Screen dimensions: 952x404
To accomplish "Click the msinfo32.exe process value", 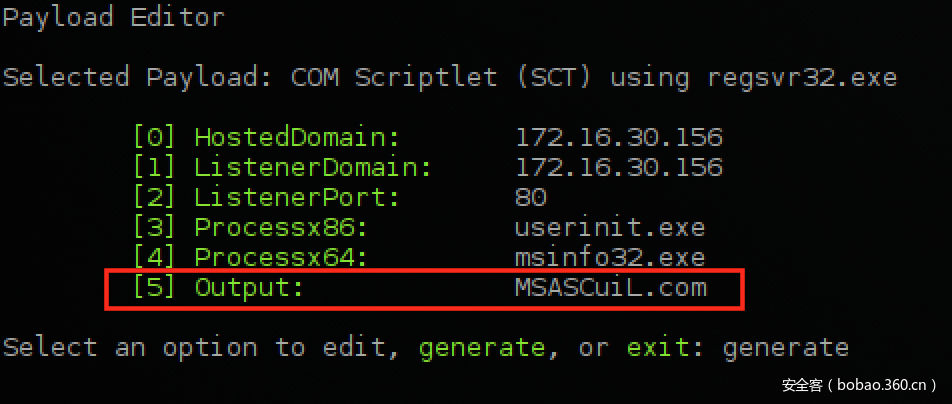I will tap(610, 258).
